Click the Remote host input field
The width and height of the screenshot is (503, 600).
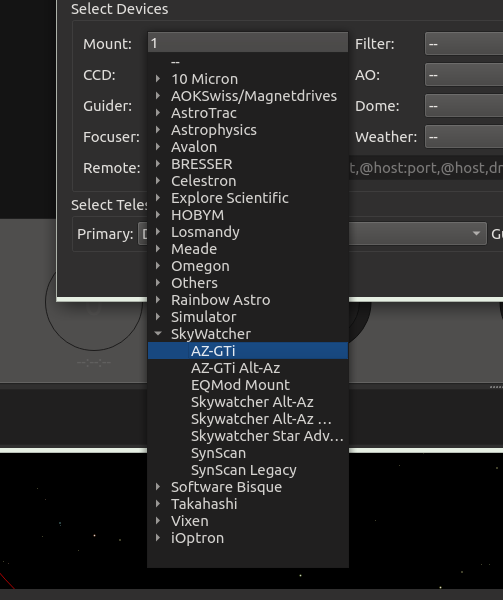click(x=425, y=168)
